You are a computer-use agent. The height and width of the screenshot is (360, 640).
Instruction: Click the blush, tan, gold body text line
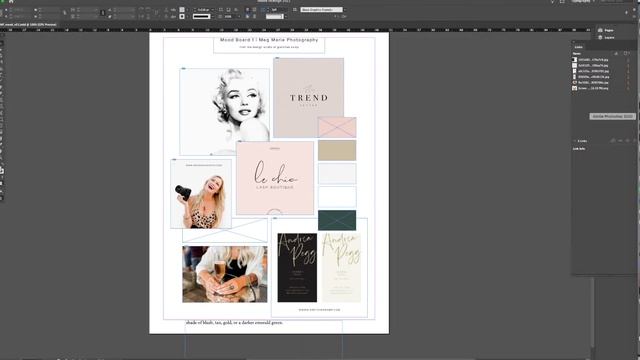[x=234, y=322]
